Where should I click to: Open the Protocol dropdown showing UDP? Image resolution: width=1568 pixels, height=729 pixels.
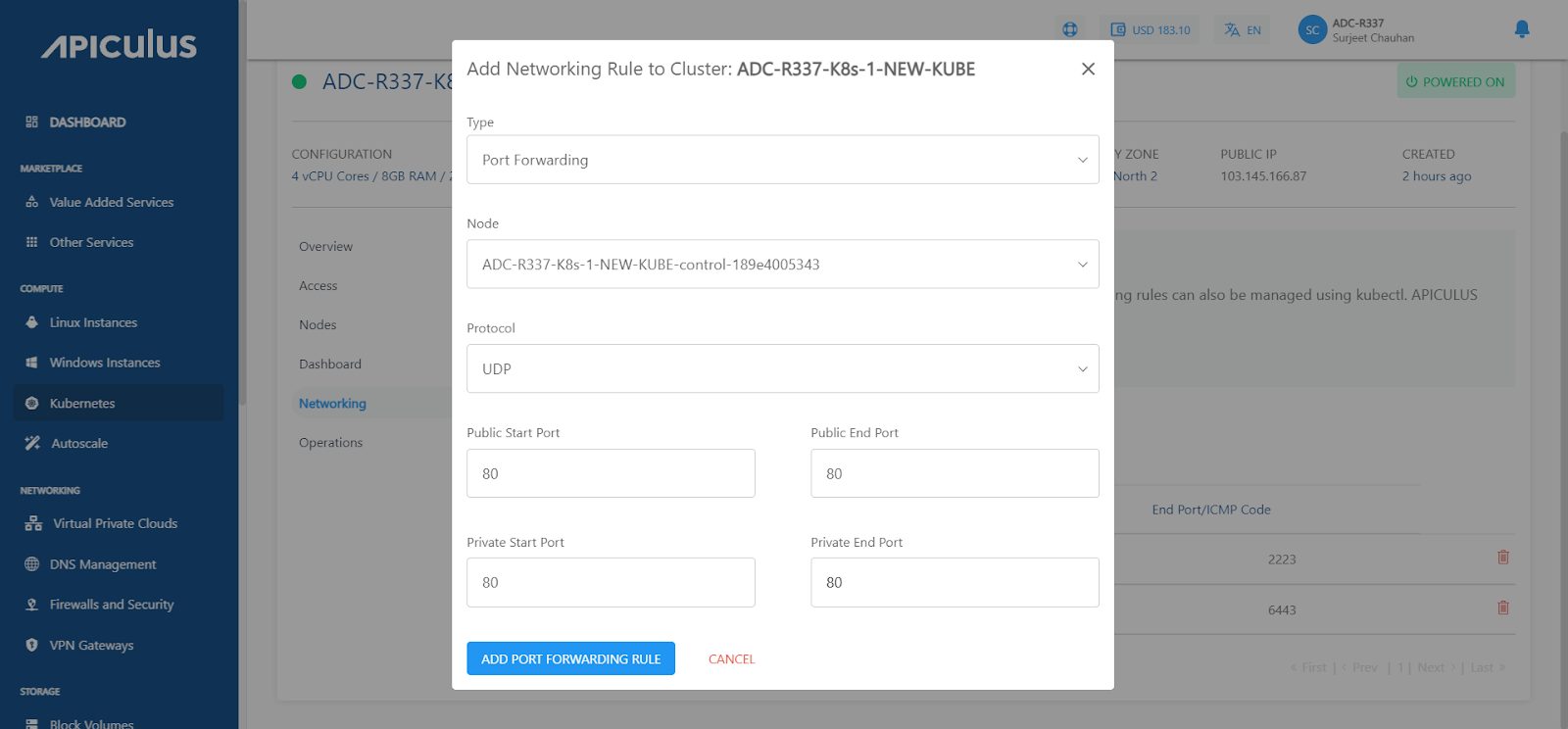[x=783, y=368]
